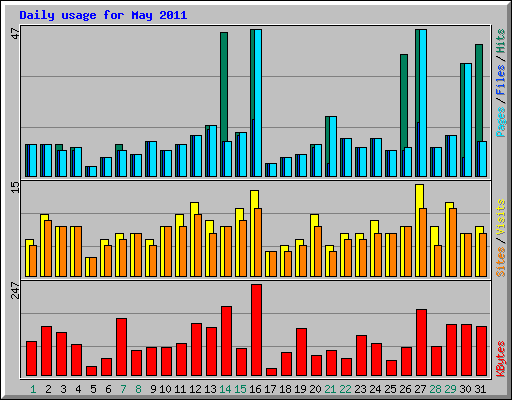512x400 pixels.
Task: Click day label '26' on the x-axis
Action: 405,389
